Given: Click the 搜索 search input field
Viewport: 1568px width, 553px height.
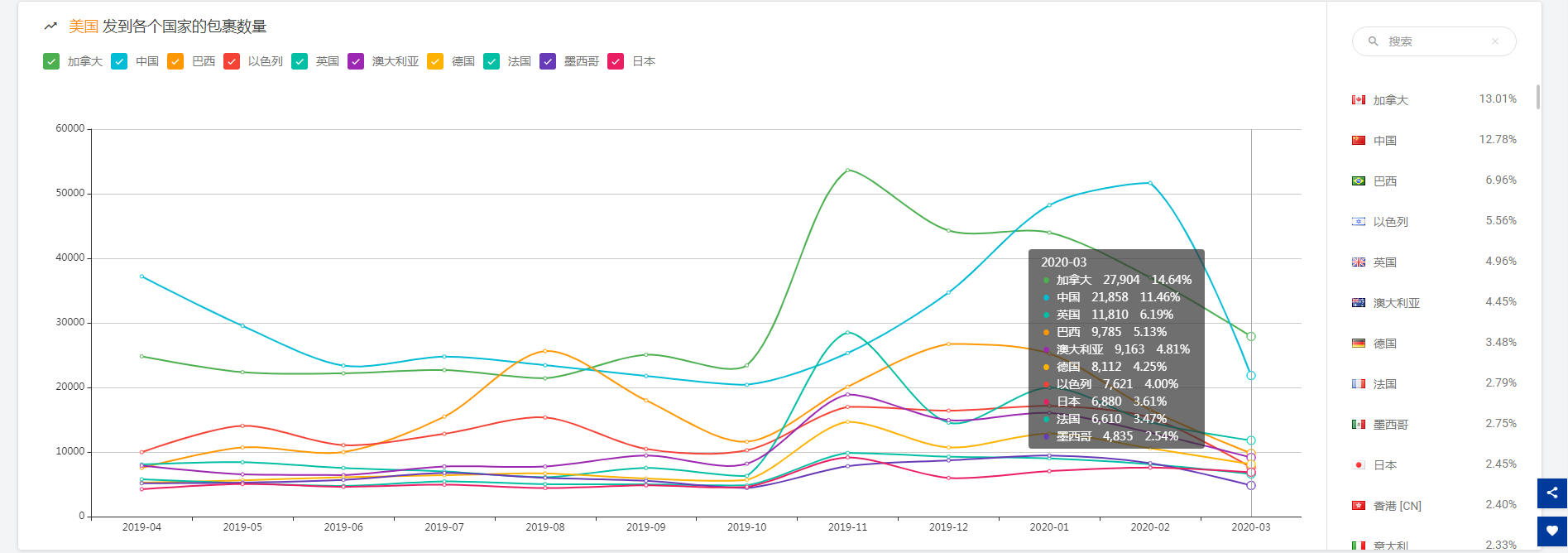Looking at the screenshot, I should tap(1436, 41).
